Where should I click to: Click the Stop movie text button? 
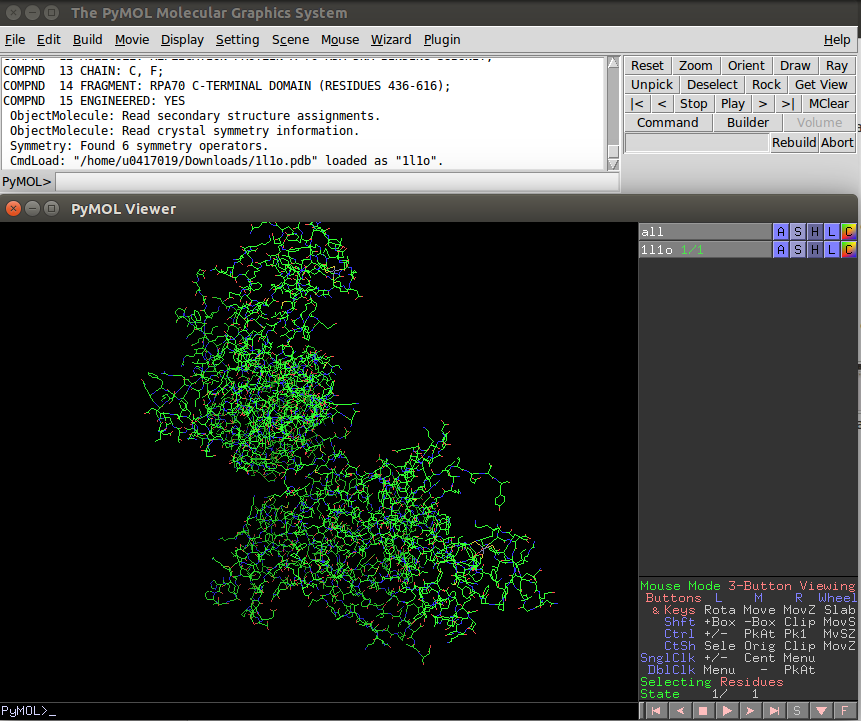click(694, 104)
